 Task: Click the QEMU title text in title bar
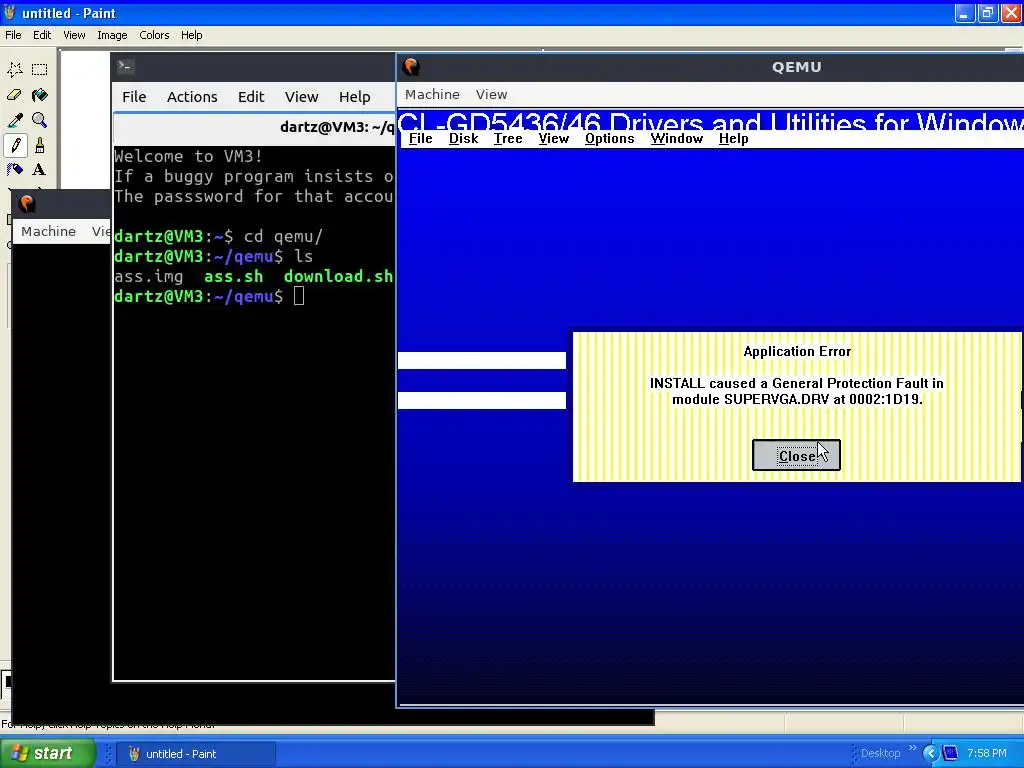[797, 67]
